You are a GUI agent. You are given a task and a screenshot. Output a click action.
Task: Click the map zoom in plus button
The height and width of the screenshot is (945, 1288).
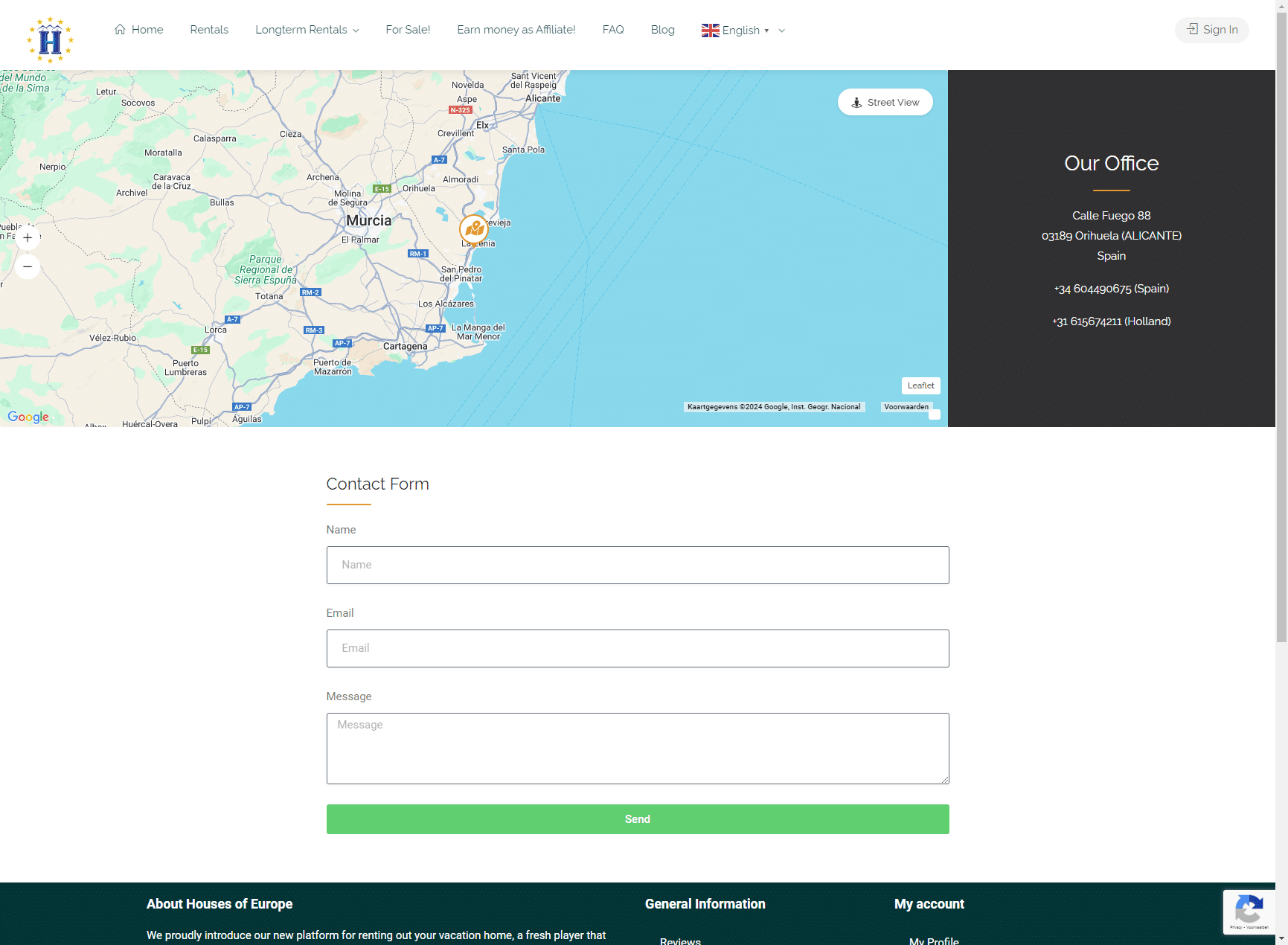tap(28, 238)
